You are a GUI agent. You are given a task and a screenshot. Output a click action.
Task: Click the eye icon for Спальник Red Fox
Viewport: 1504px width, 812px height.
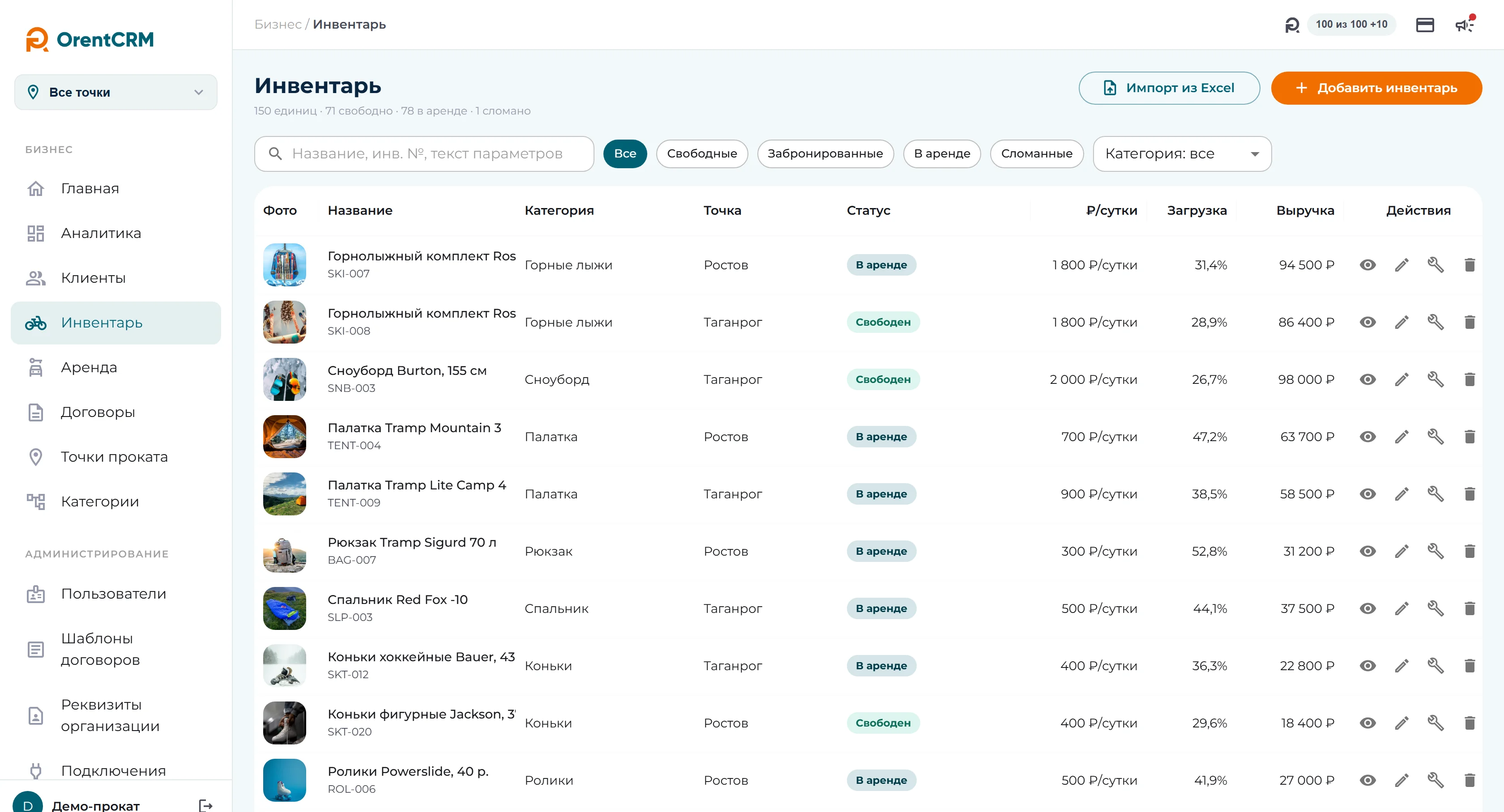(x=1367, y=608)
